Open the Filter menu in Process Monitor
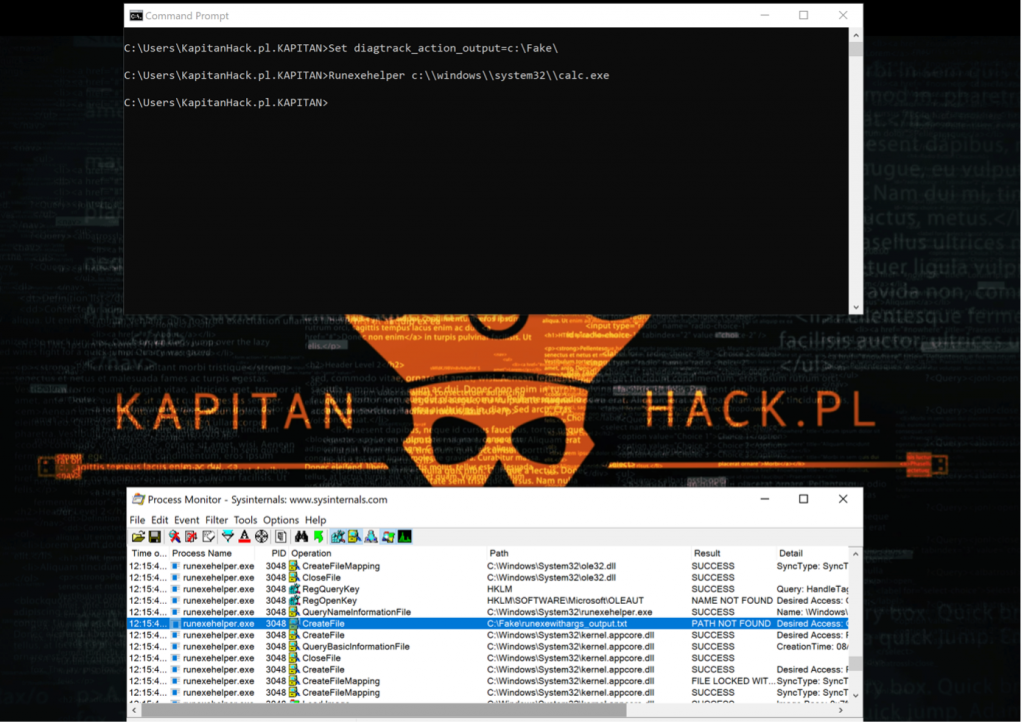The image size is (1024, 724). coord(216,520)
